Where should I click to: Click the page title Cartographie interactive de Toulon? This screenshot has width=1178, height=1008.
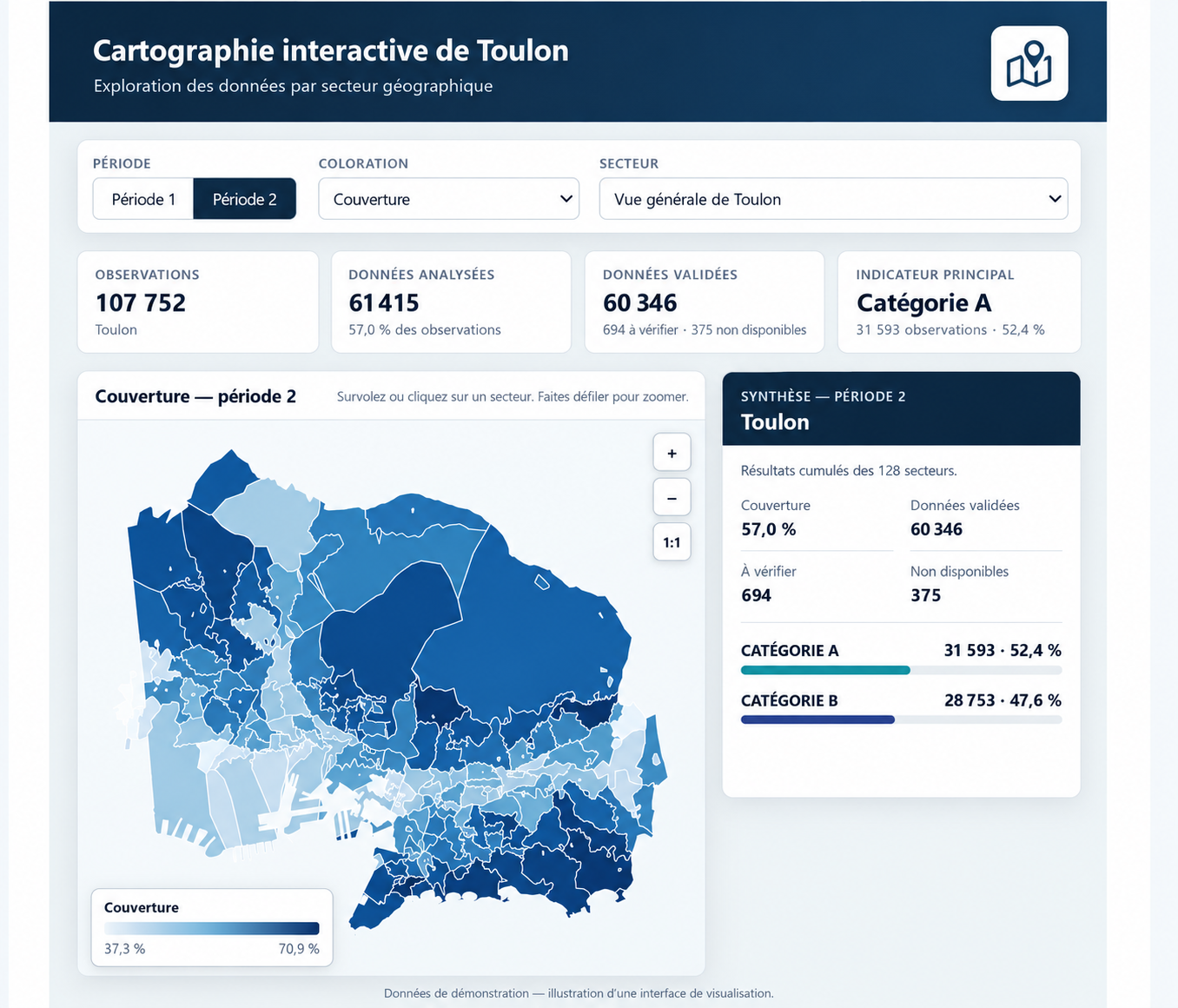point(331,50)
